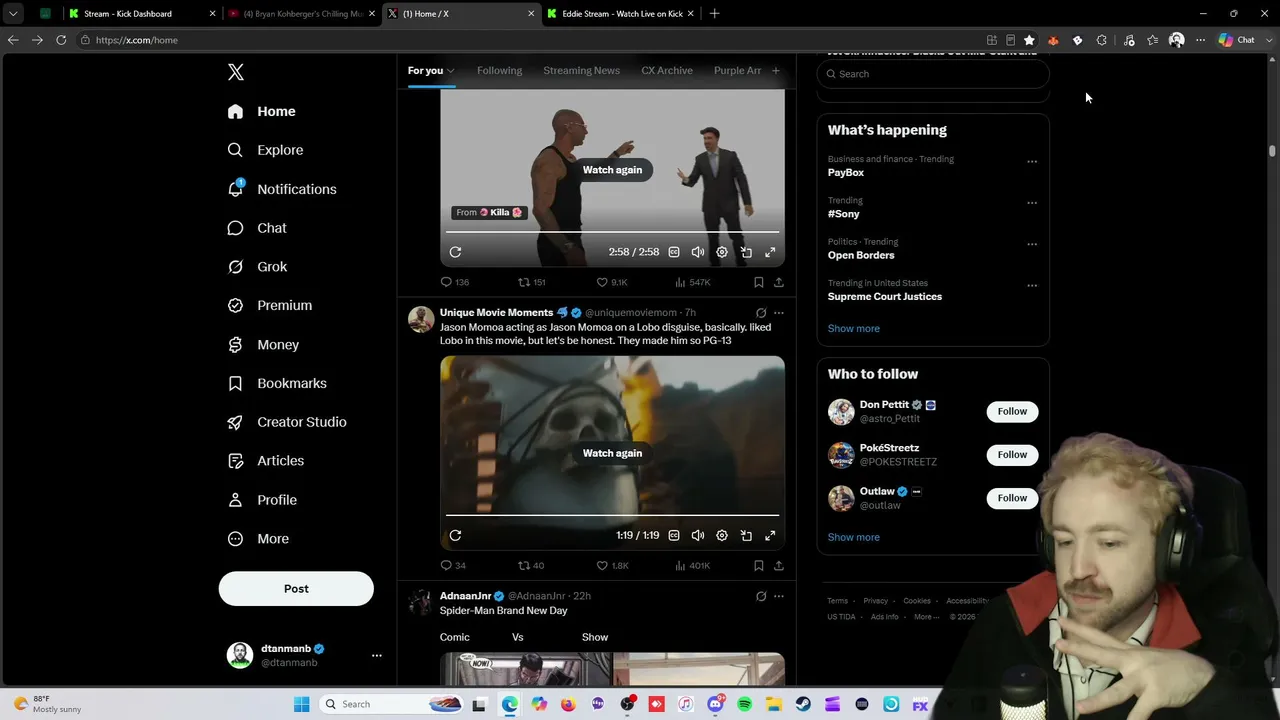The image size is (1280, 720).
Task: Like the post with 9.1K likes
Action: [611, 282]
